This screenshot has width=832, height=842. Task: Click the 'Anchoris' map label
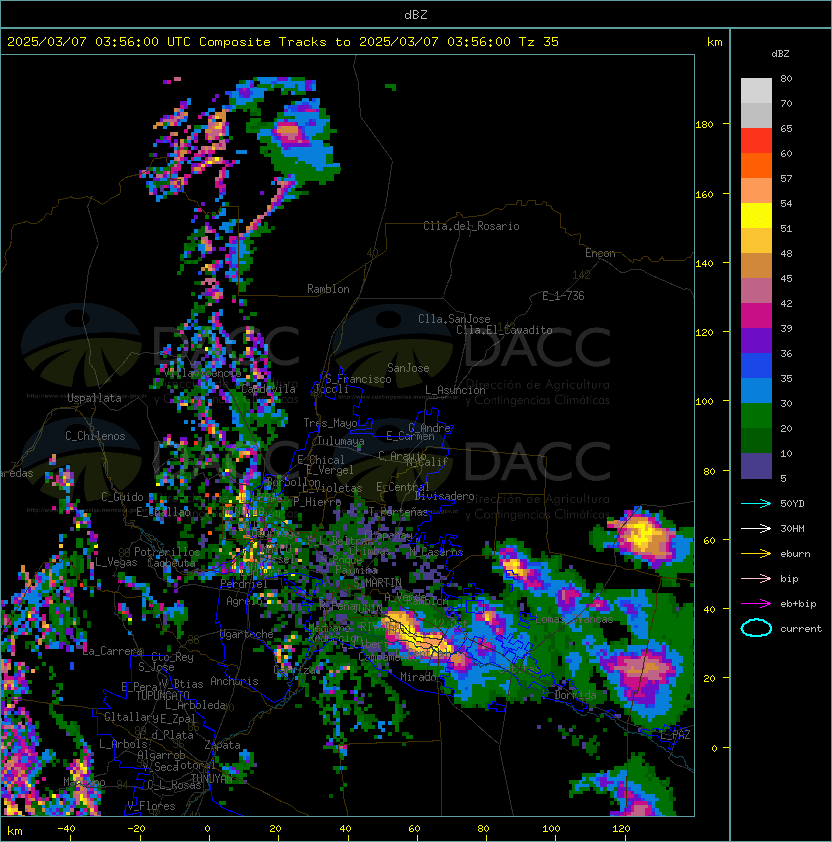(x=234, y=681)
